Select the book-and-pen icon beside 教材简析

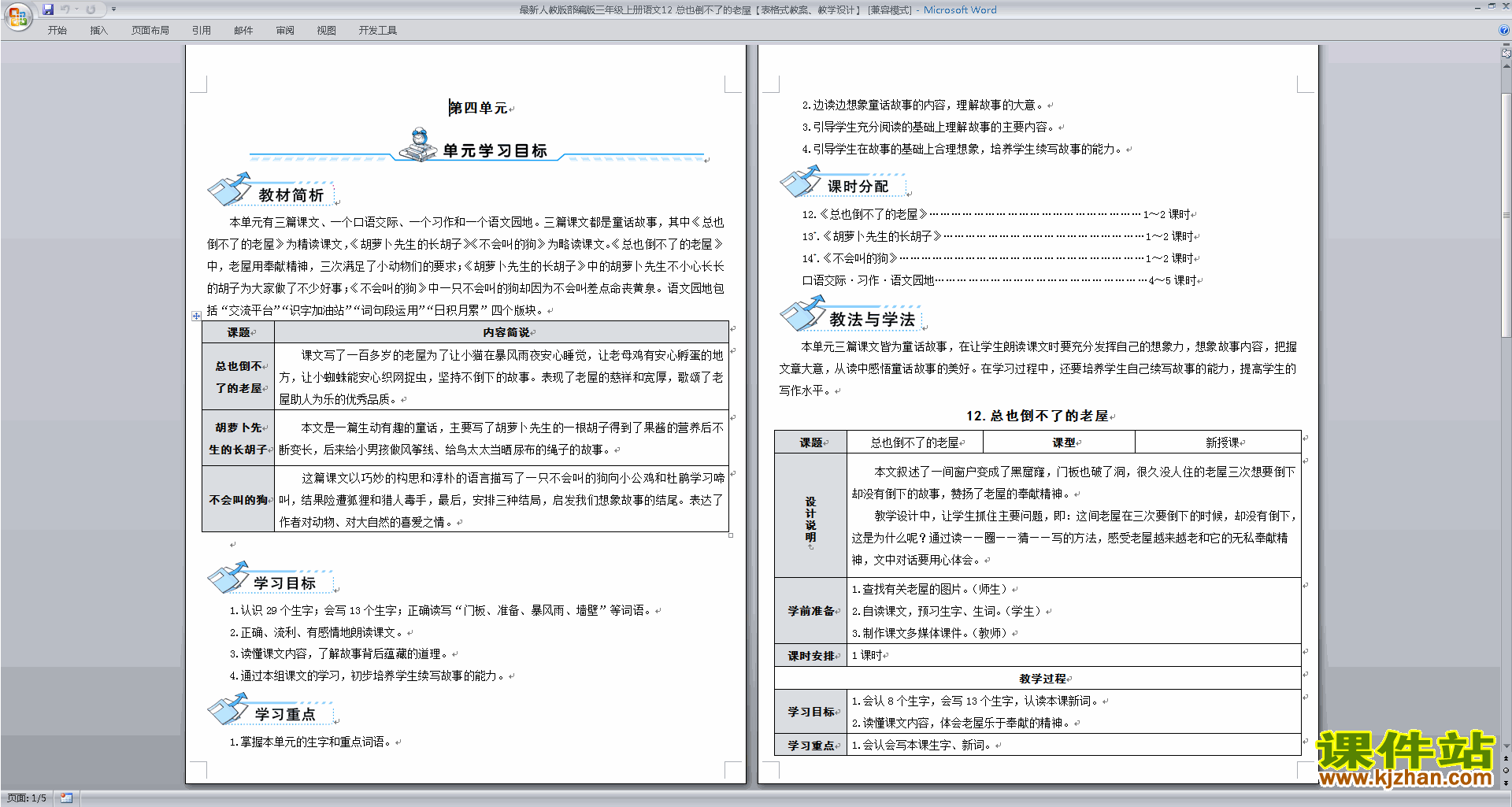coord(229,190)
